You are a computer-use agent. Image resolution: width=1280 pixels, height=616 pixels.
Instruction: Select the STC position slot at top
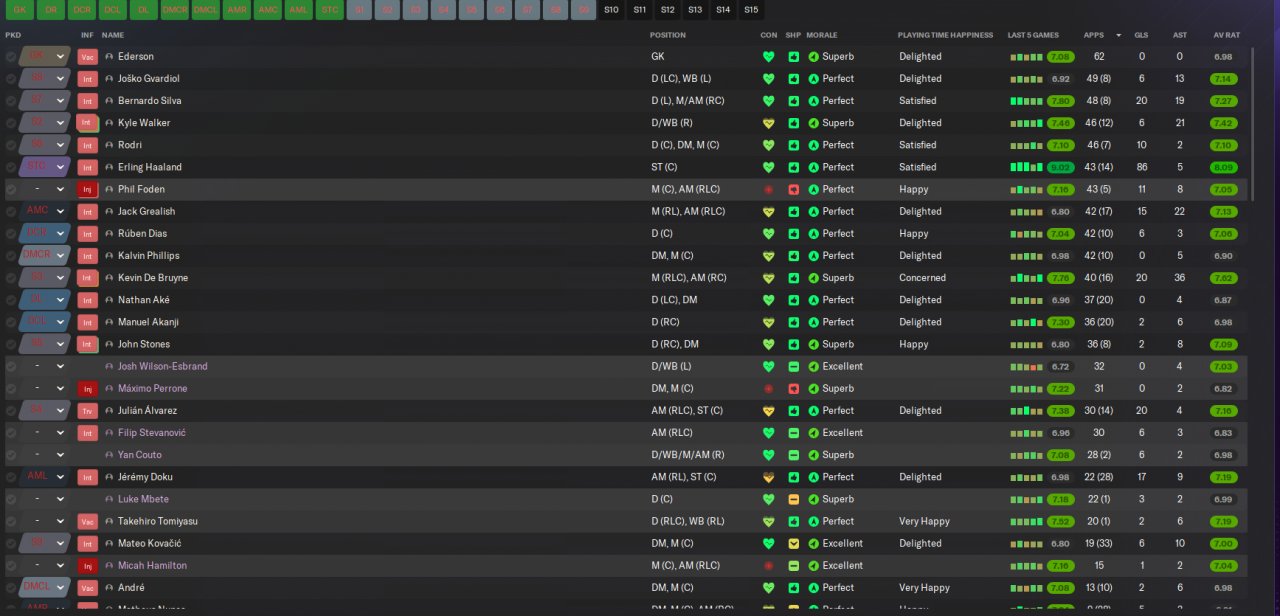coord(330,10)
